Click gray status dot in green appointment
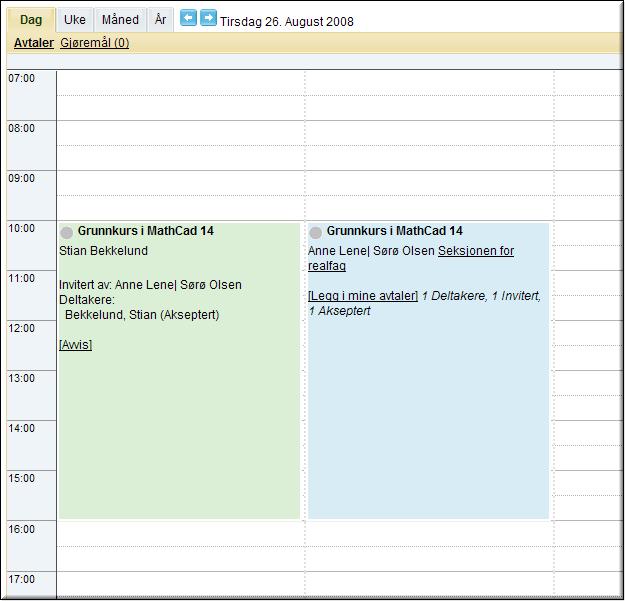 point(67,232)
